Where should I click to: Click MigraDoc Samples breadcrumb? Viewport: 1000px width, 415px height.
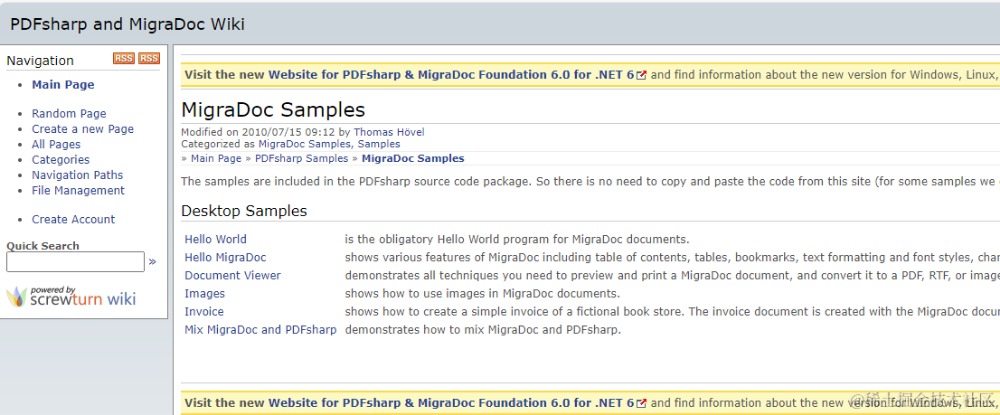pyautogui.click(x=413, y=158)
